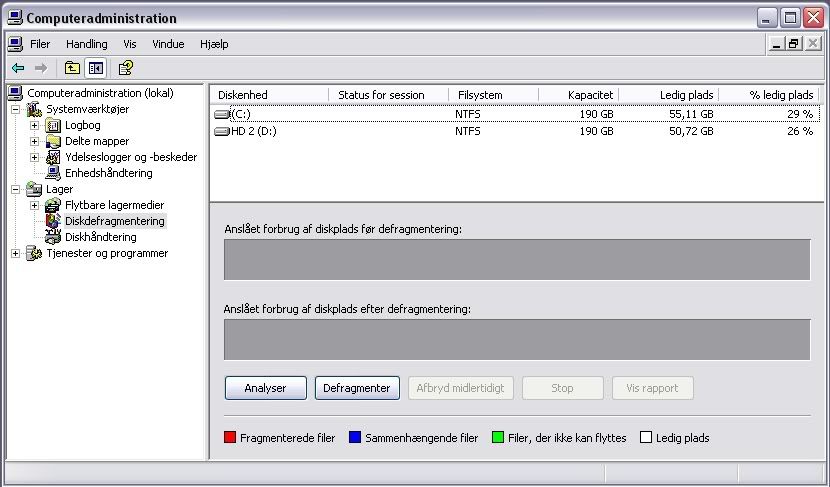This screenshot has width=830, height=487.
Task: Sort by the Filsystem column header
Action: pyautogui.click(x=493, y=95)
